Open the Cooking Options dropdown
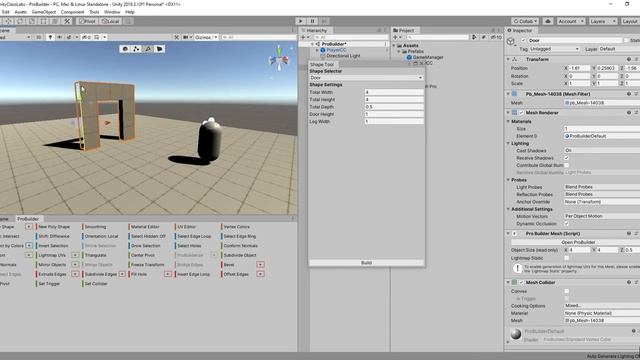The width and height of the screenshot is (640, 360). (602, 306)
